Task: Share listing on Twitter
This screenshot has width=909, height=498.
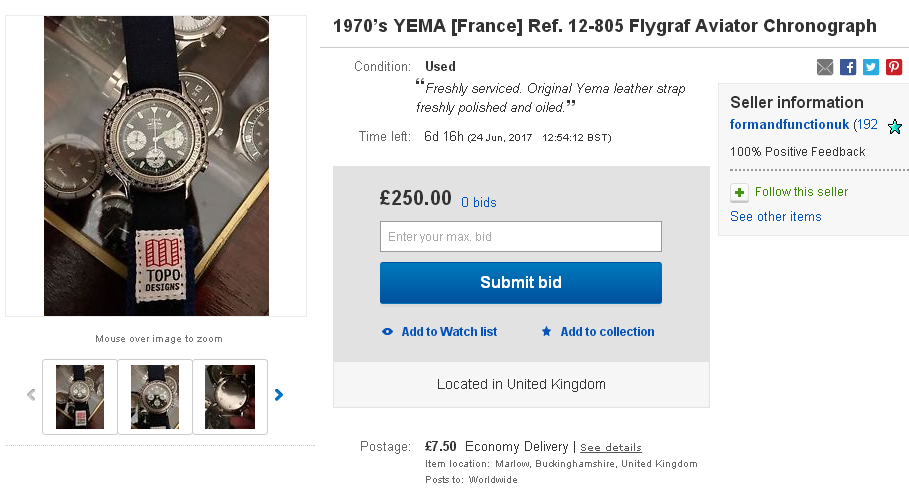Action: pos(871,67)
